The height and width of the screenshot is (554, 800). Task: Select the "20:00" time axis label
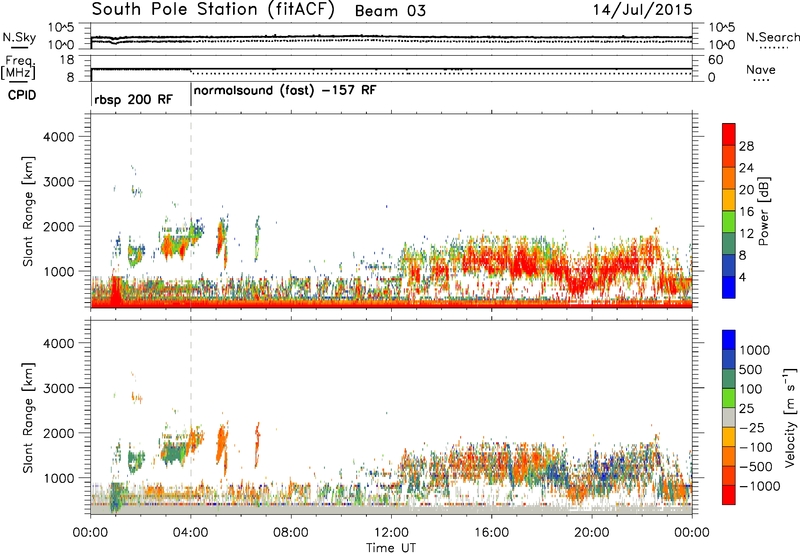pyautogui.click(x=592, y=533)
